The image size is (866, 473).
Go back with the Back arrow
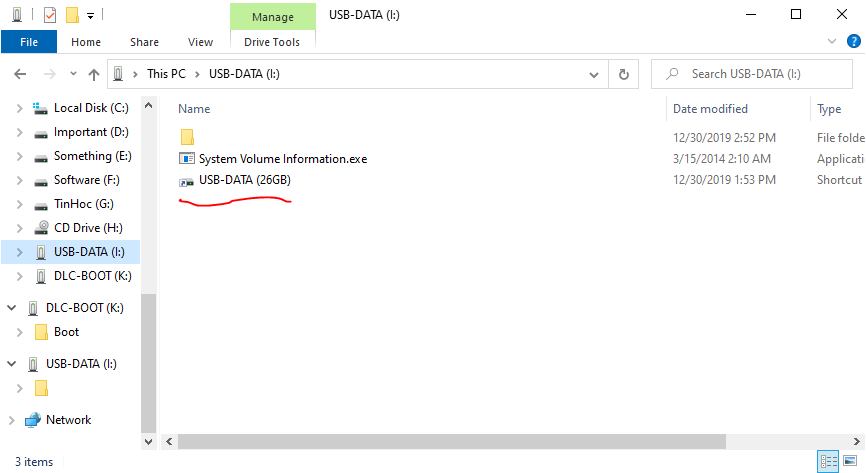(x=20, y=74)
